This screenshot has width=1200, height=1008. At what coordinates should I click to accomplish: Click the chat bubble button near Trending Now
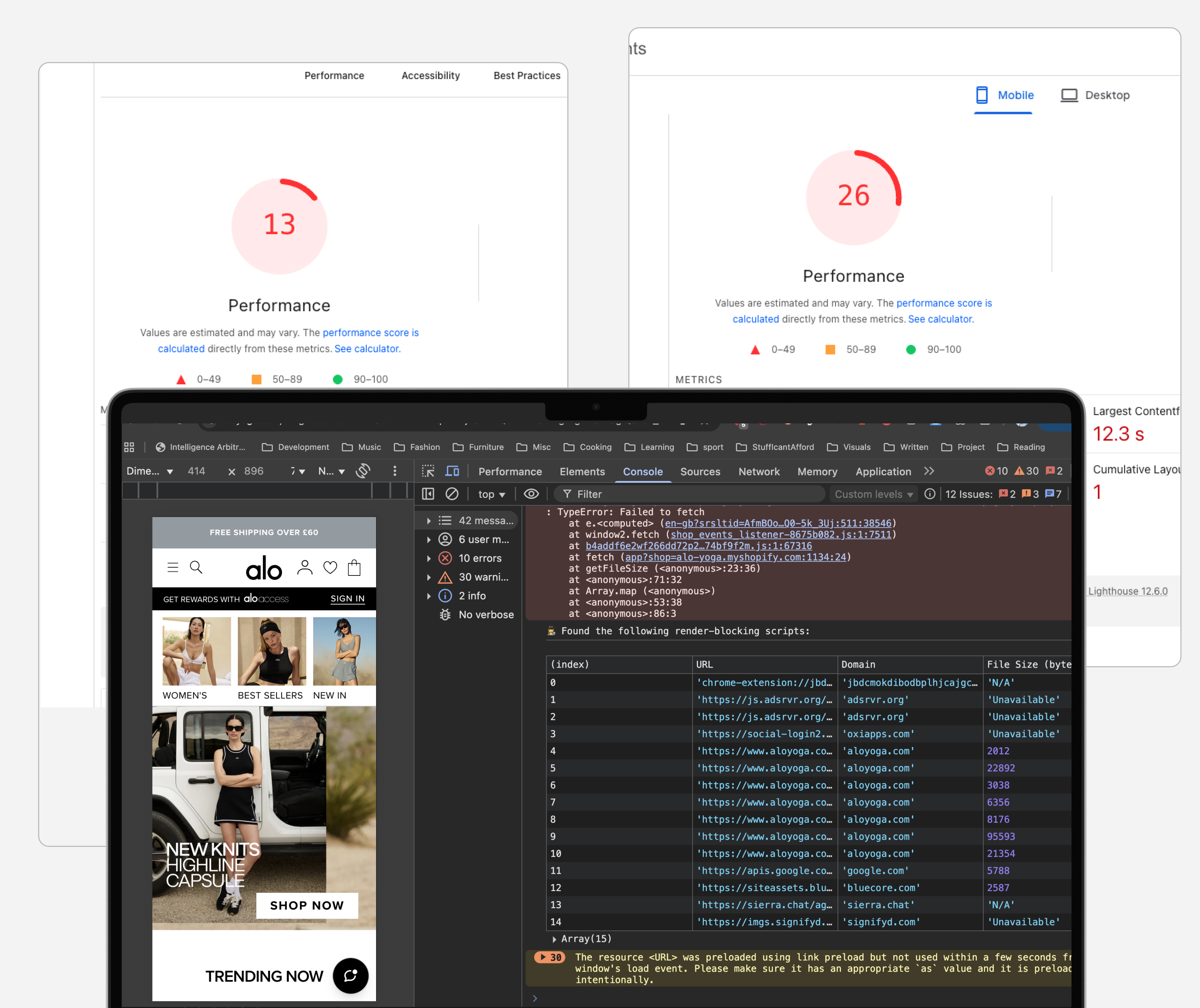(350, 975)
